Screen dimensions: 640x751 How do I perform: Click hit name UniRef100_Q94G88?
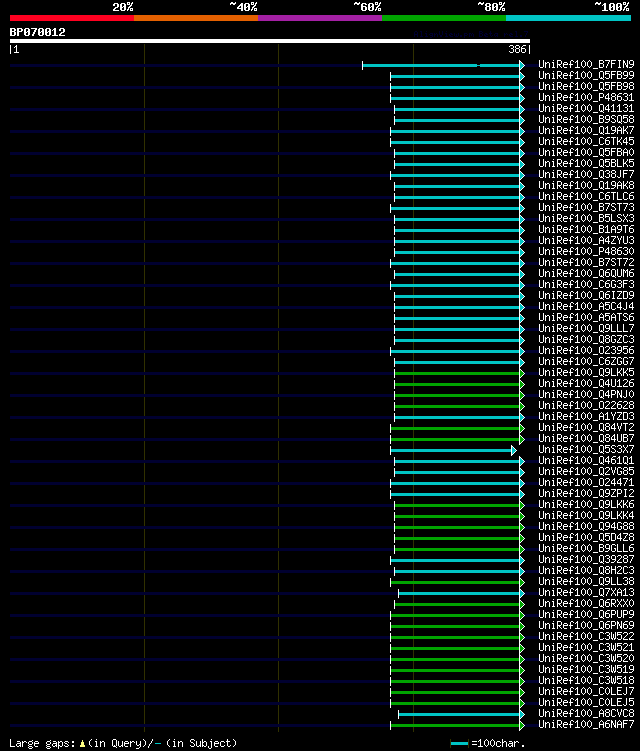point(586,527)
